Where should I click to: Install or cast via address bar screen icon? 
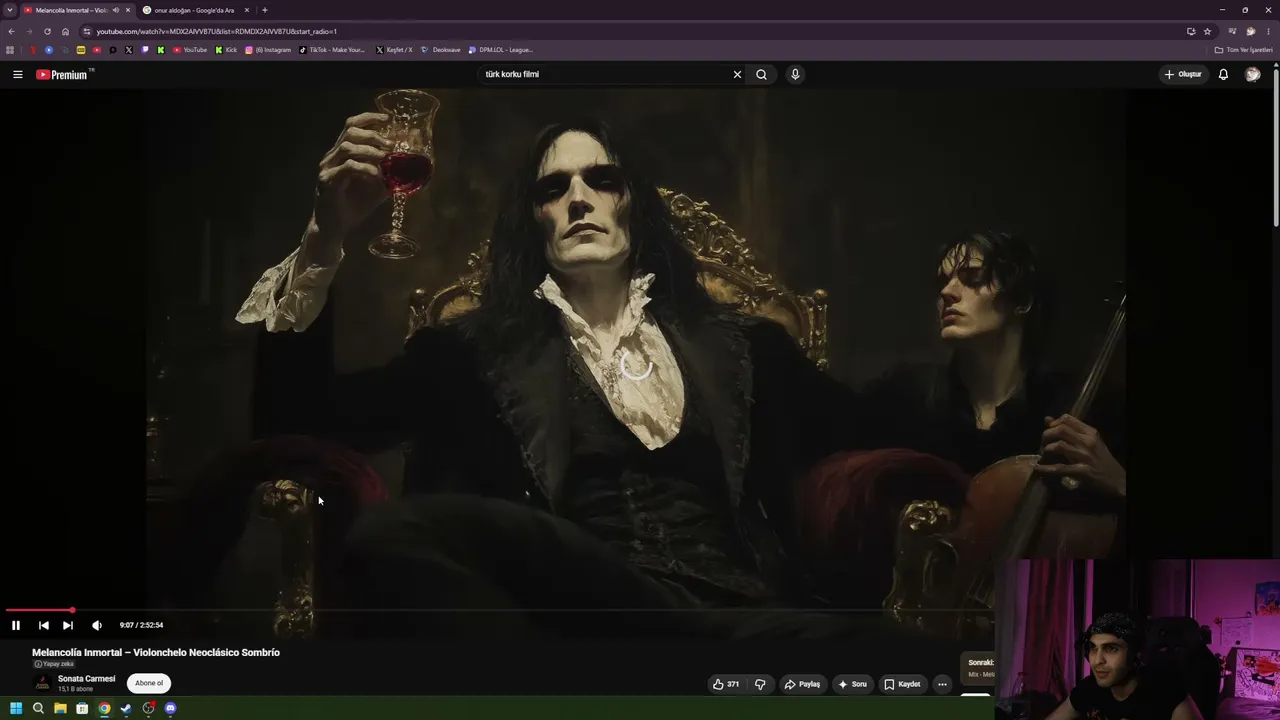point(1190,31)
